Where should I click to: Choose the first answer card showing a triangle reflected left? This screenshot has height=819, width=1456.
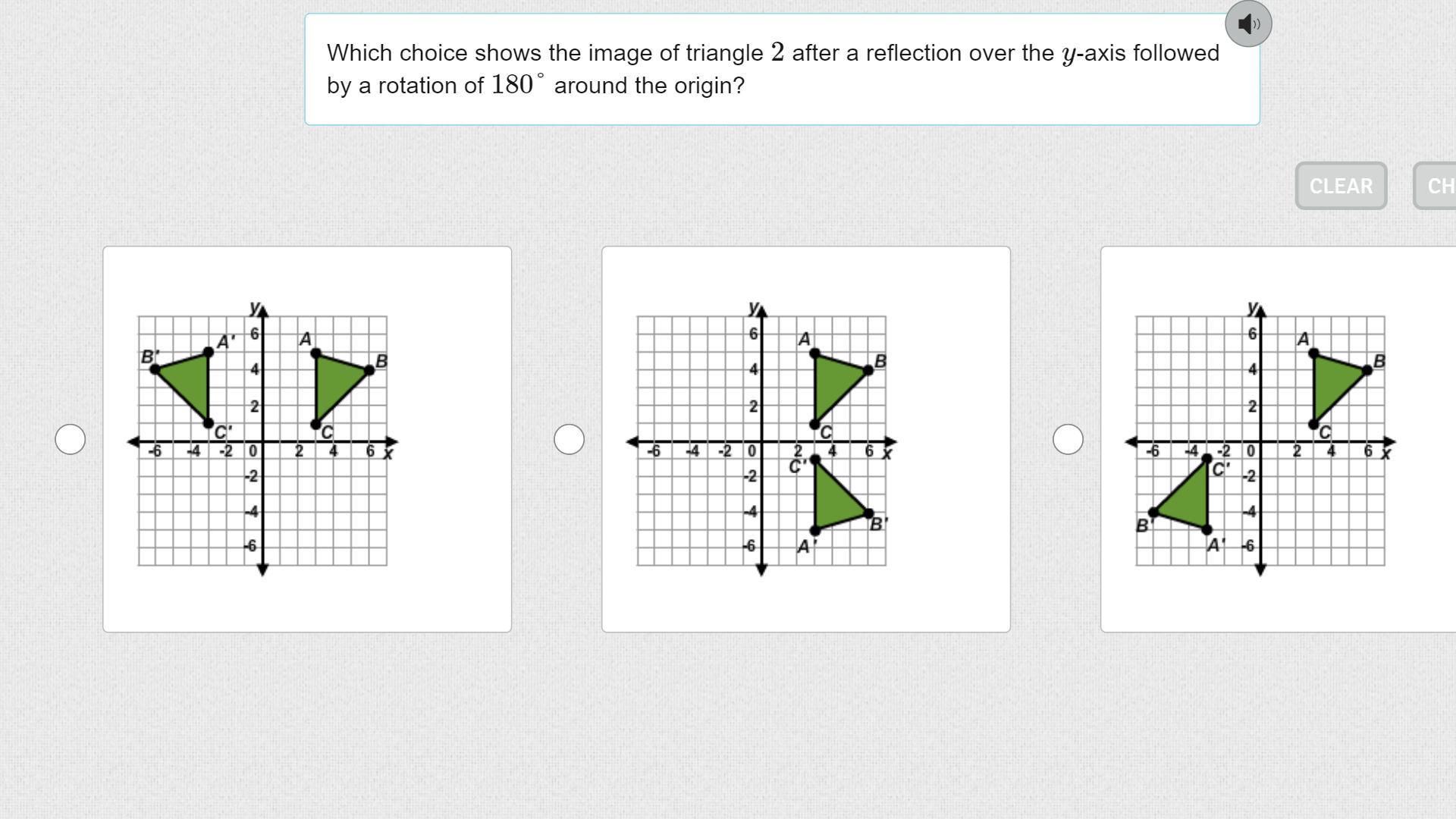pos(307,439)
